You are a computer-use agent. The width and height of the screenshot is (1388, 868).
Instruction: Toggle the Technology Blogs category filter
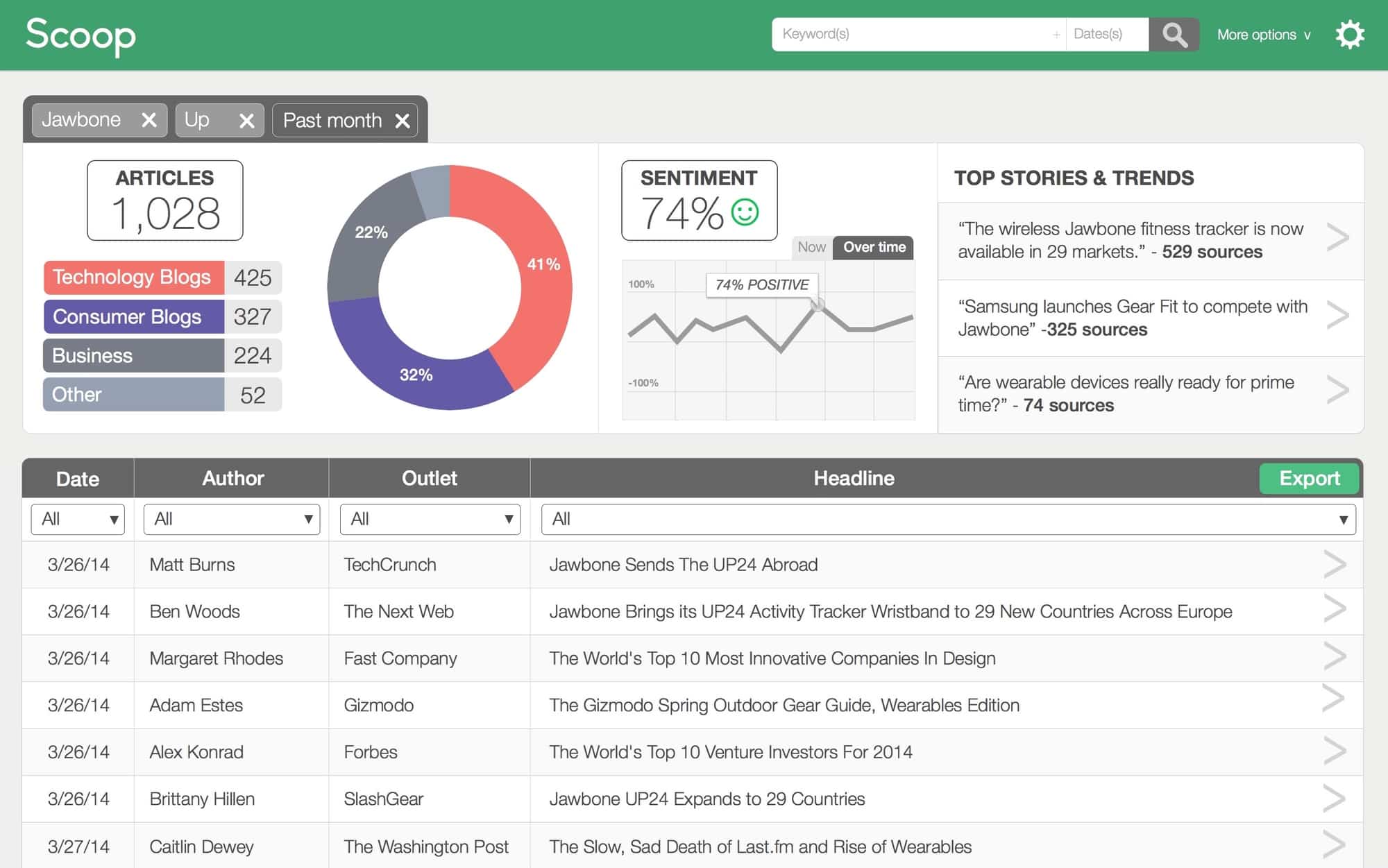(x=133, y=278)
